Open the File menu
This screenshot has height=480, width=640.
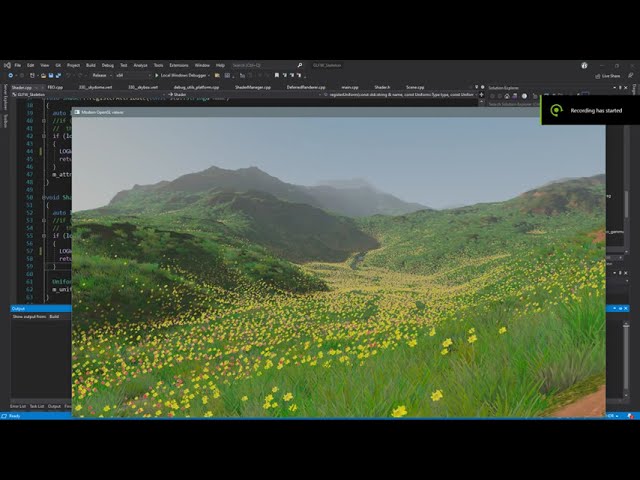(18, 65)
